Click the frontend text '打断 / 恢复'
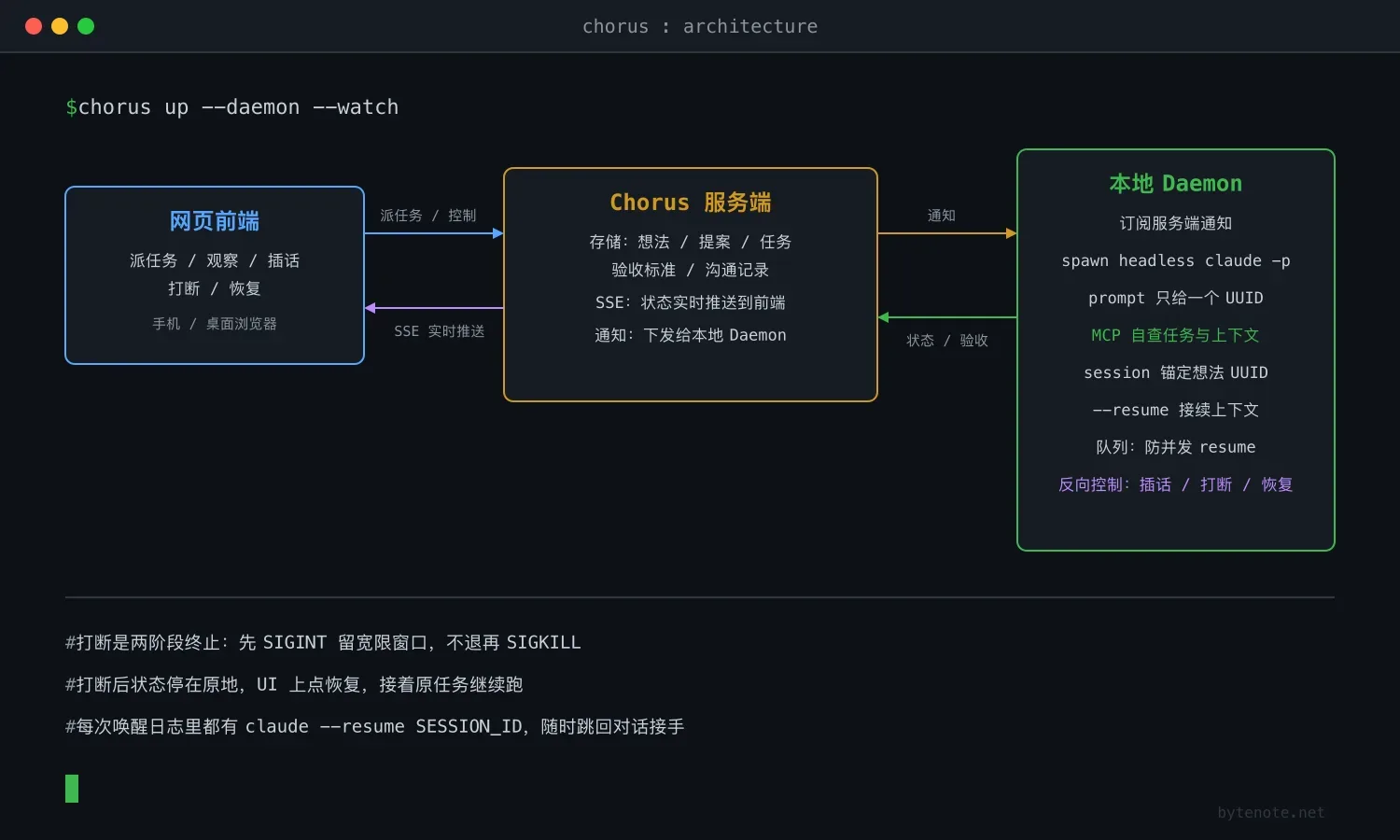 click(x=215, y=288)
